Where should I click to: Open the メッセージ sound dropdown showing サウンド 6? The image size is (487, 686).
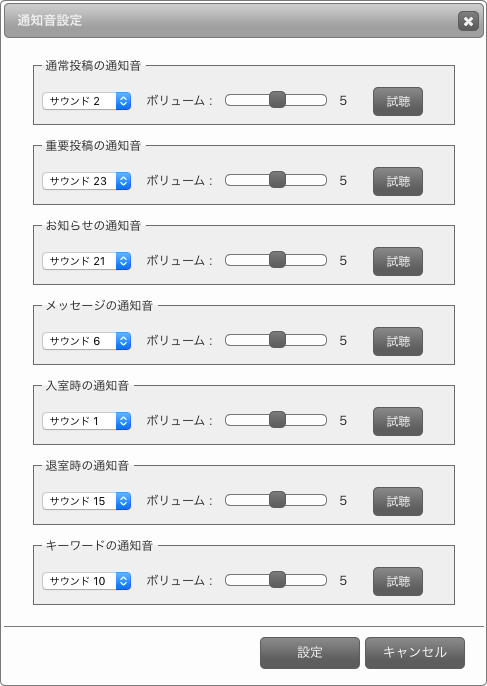87,341
